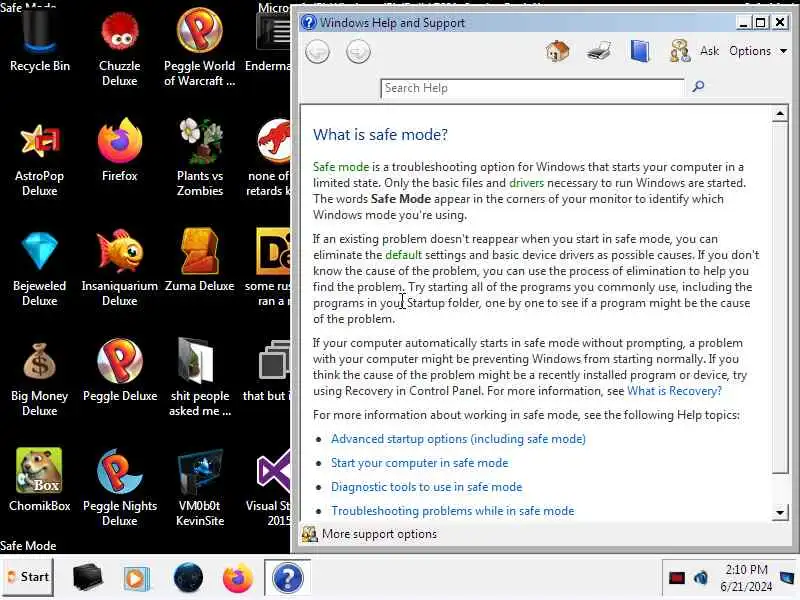This screenshot has width=800, height=600.
Task: Open the What is Recovery? link
Action: [x=674, y=391]
